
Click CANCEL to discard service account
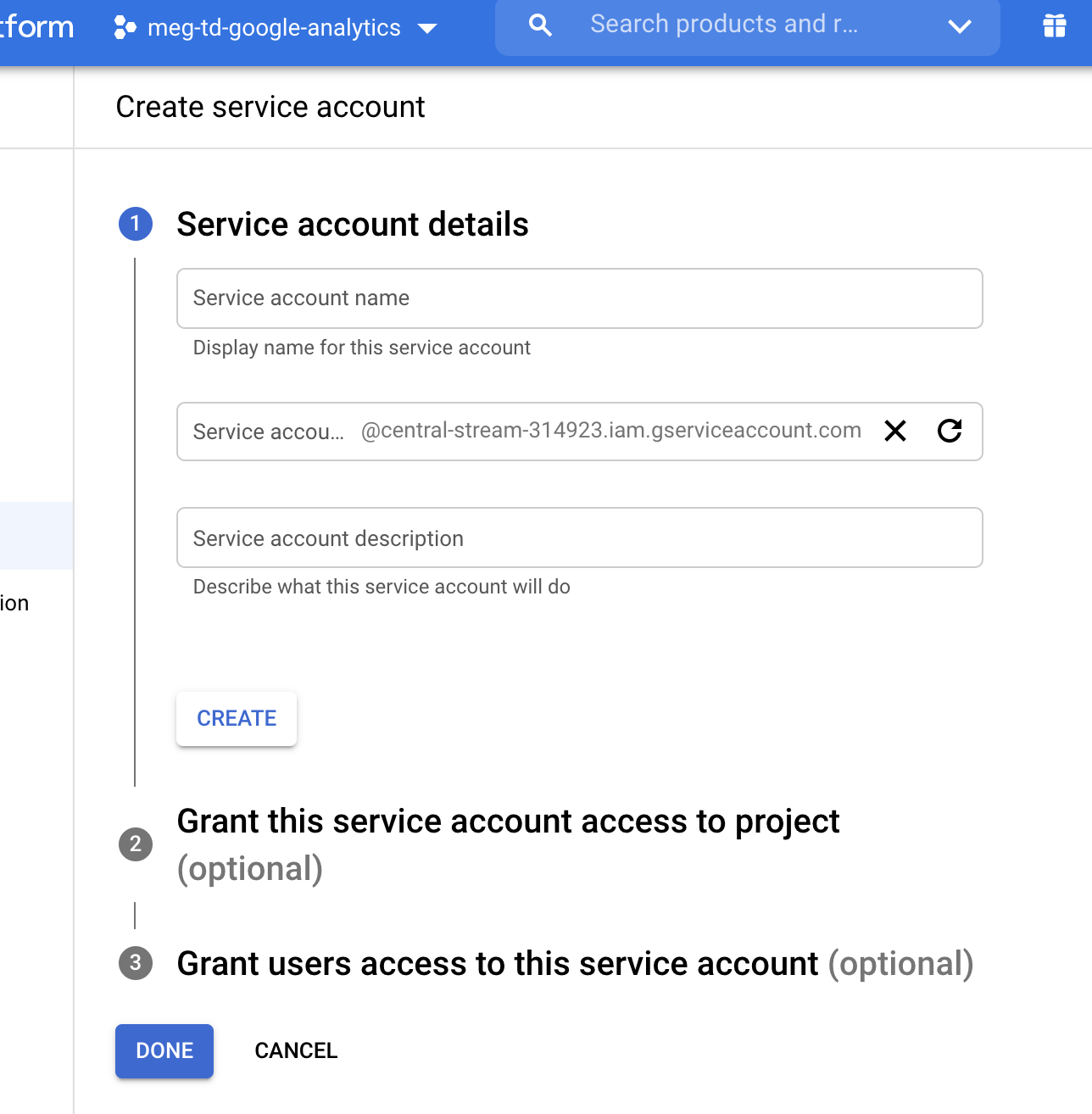296,1050
